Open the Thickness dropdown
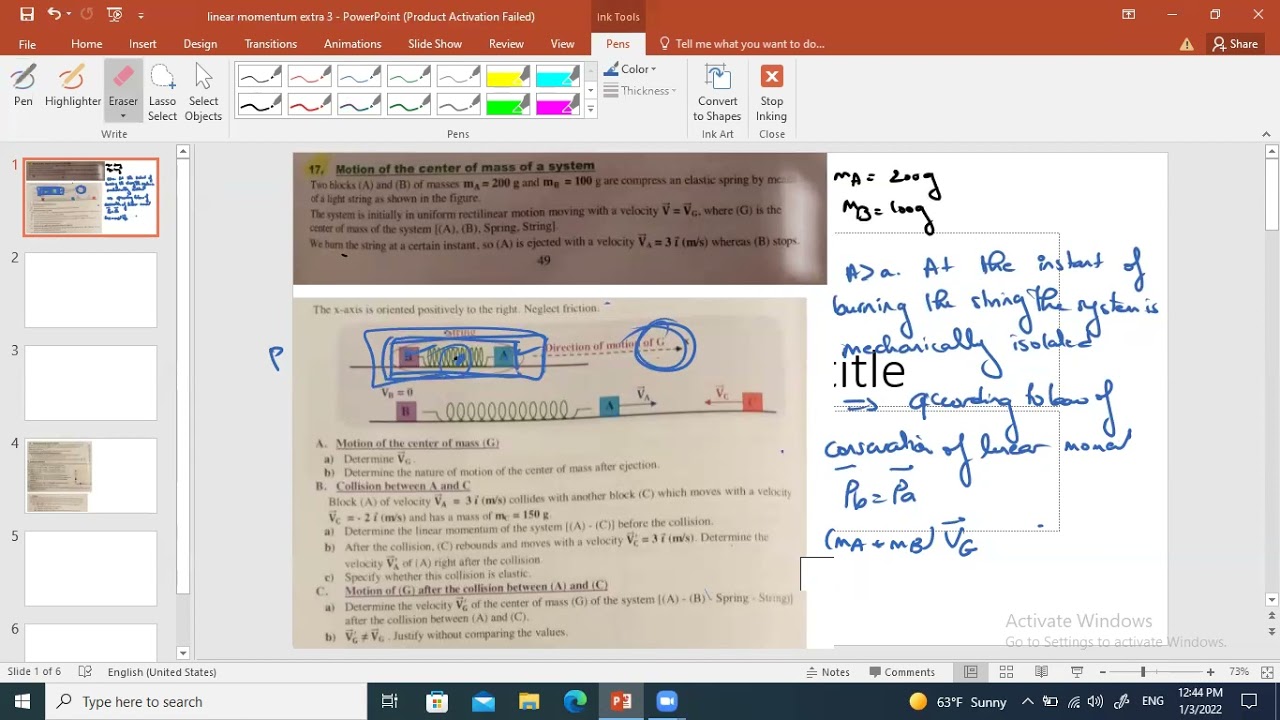Screen dimensions: 1280x720 point(640,91)
